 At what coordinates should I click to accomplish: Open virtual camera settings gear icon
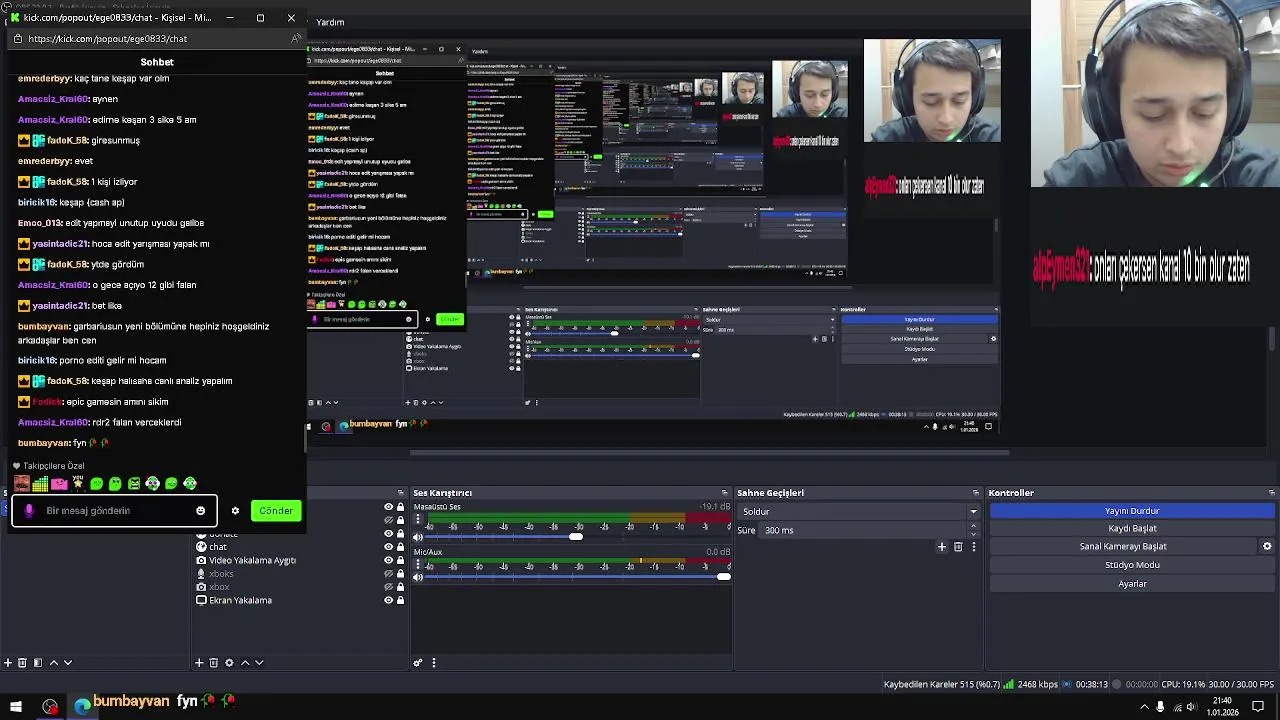click(1267, 546)
